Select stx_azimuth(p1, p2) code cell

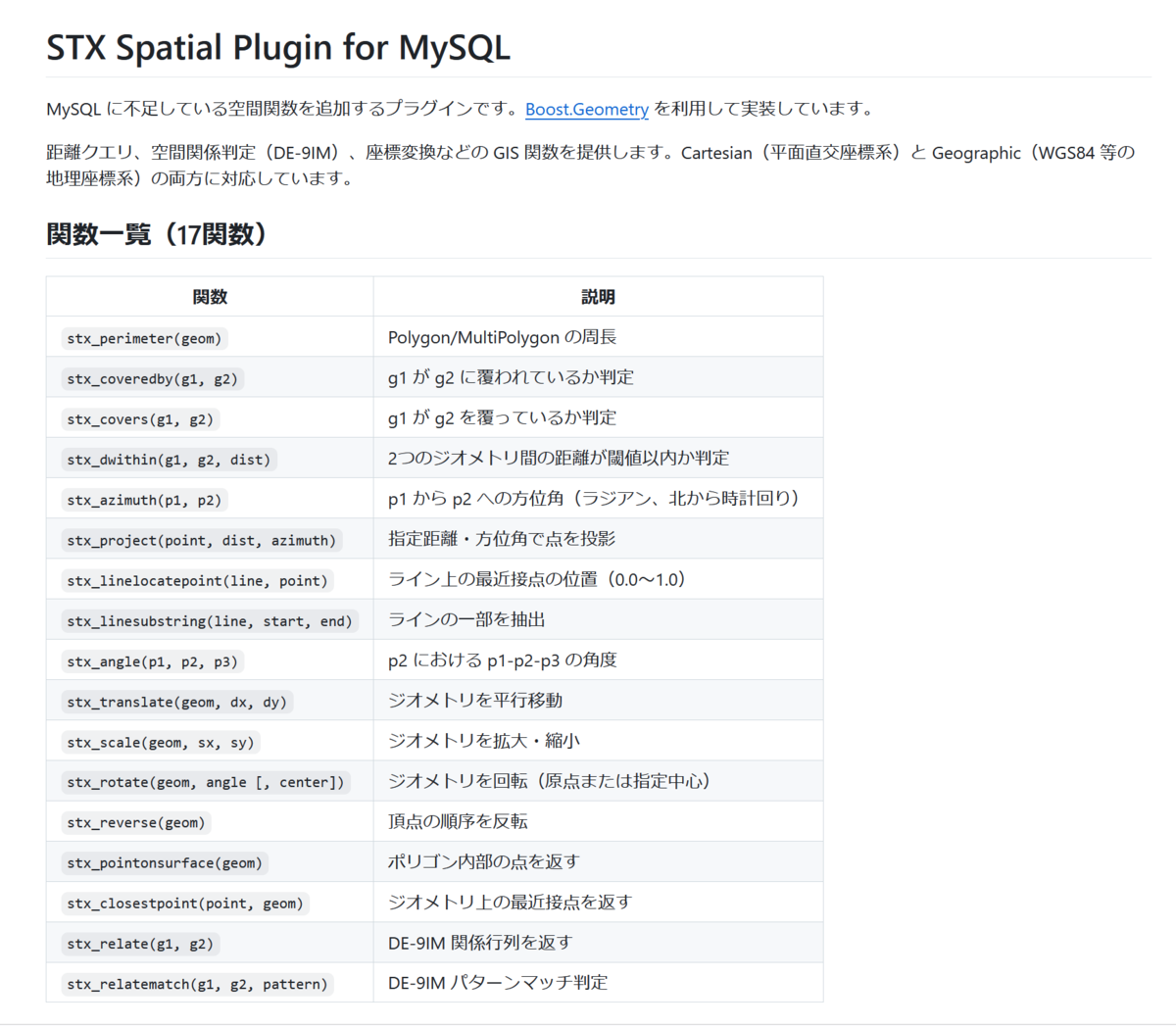[145, 500]
